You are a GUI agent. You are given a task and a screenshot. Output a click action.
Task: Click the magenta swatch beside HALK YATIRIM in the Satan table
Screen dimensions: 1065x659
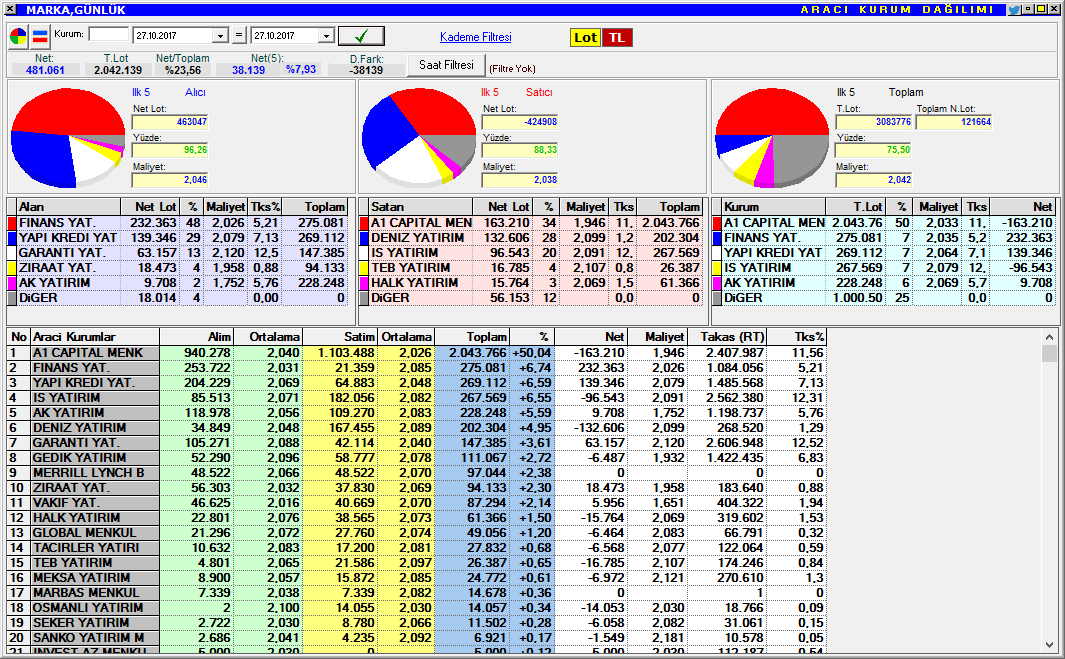point(363,283)
